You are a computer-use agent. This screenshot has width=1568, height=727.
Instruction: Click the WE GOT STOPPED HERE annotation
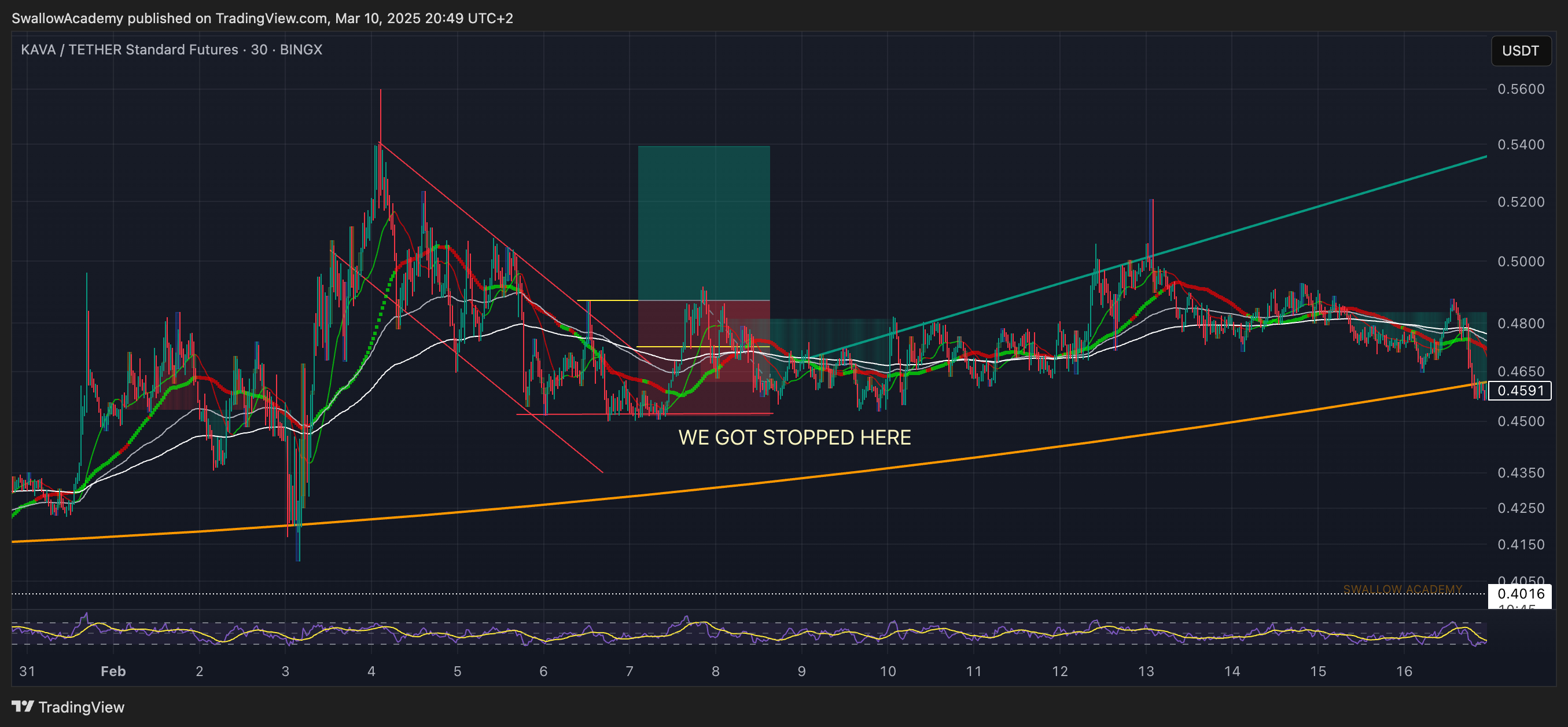click(x=794, y=437)
